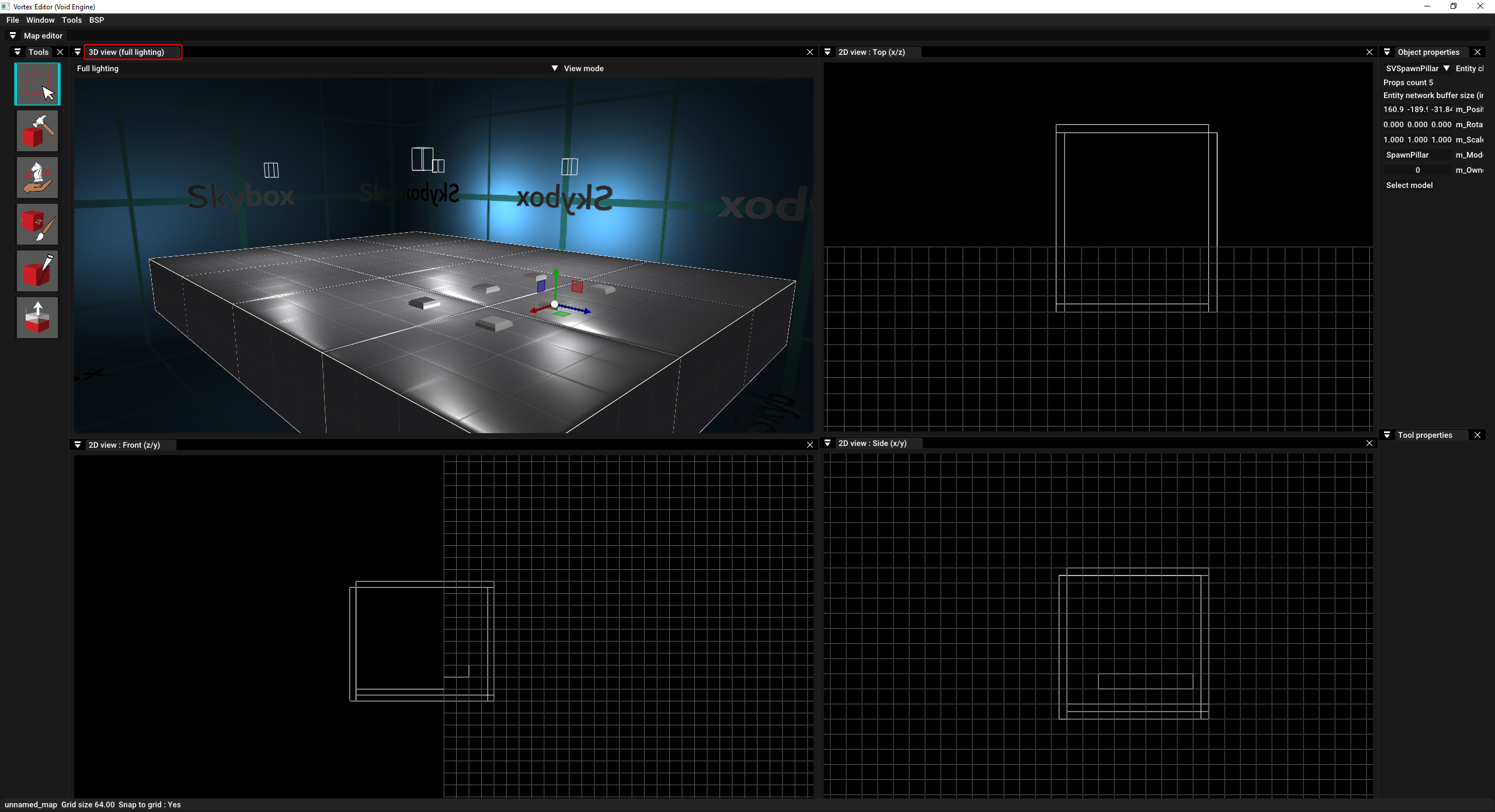This screenshot has height=812, width=1495.
Task: Select the texture paintbrush tool
Action: (x=37, y=224)
